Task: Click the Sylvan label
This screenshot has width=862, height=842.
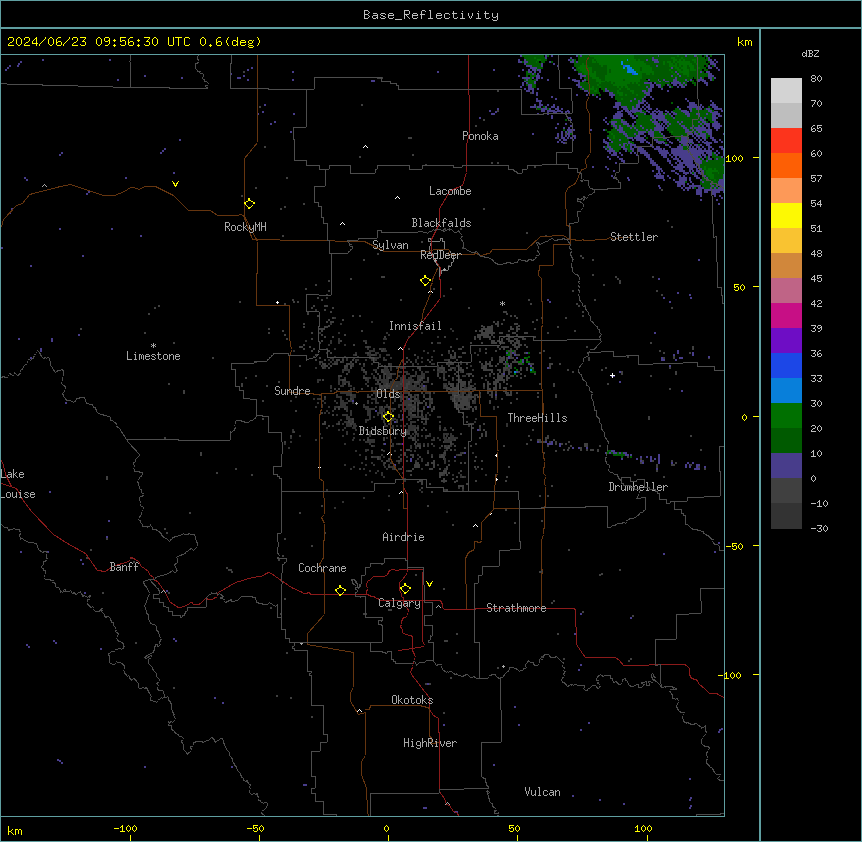Action: point(390,245)
